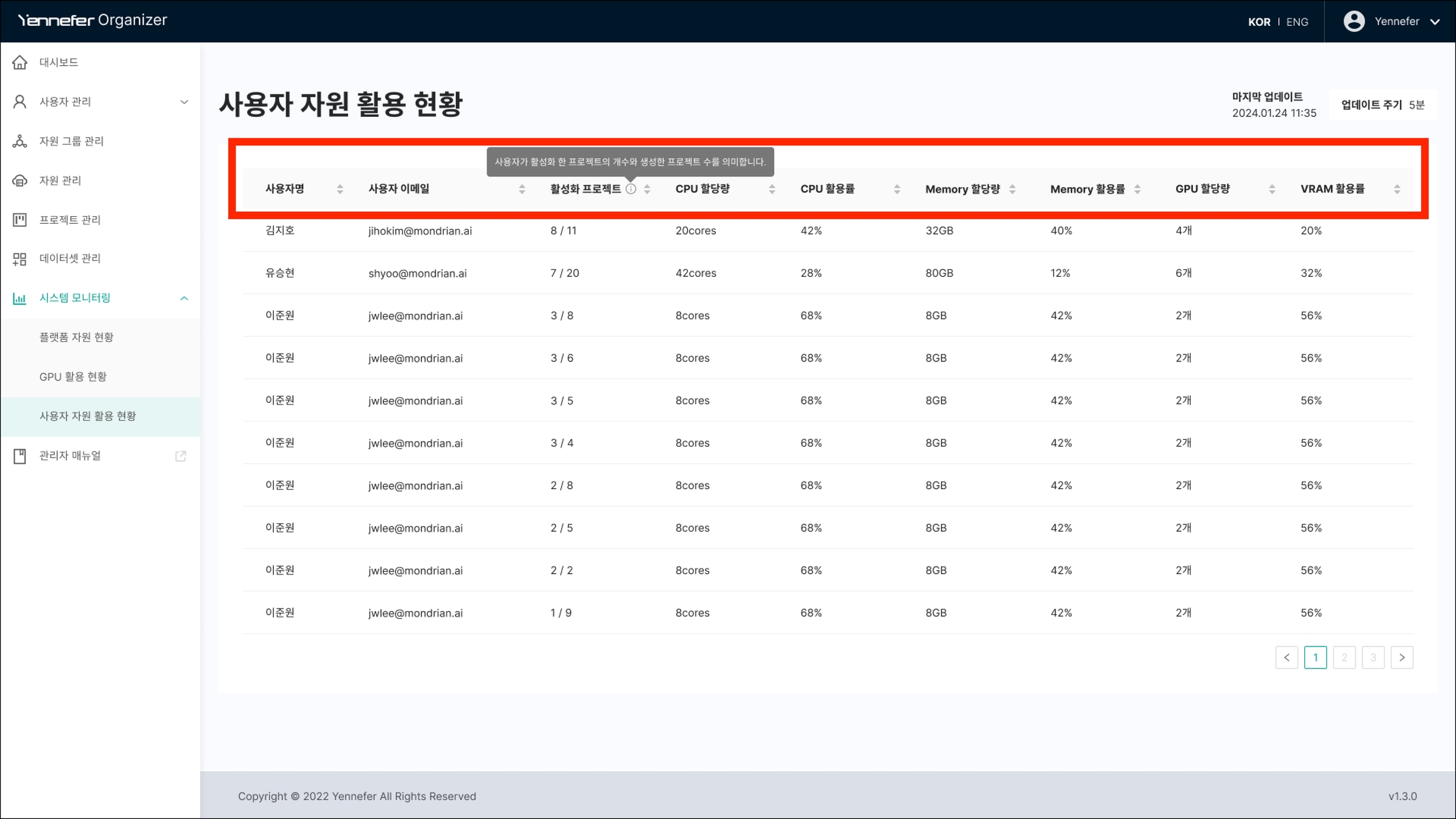The height and width of the screenshot is (819, 1456).
Task: Collapse the 시스템 모니터링 section
Action: (x=184, y=298)
